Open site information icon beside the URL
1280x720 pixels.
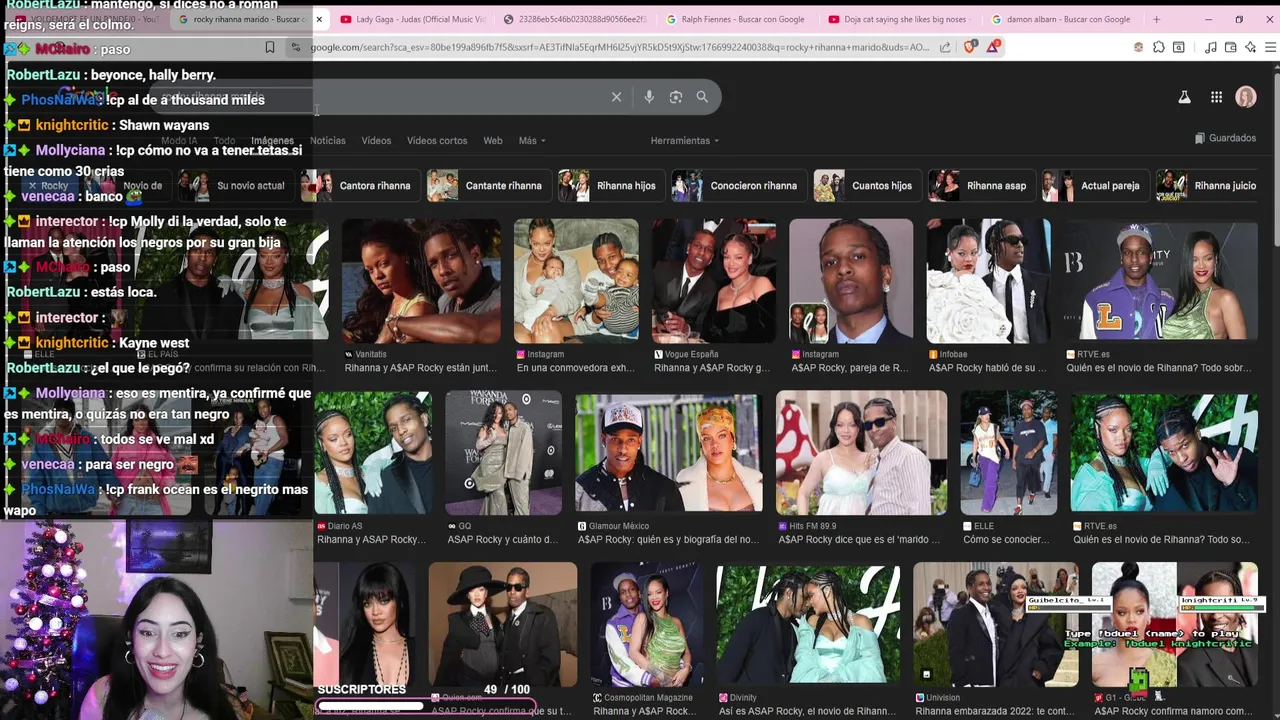[295, 47]
